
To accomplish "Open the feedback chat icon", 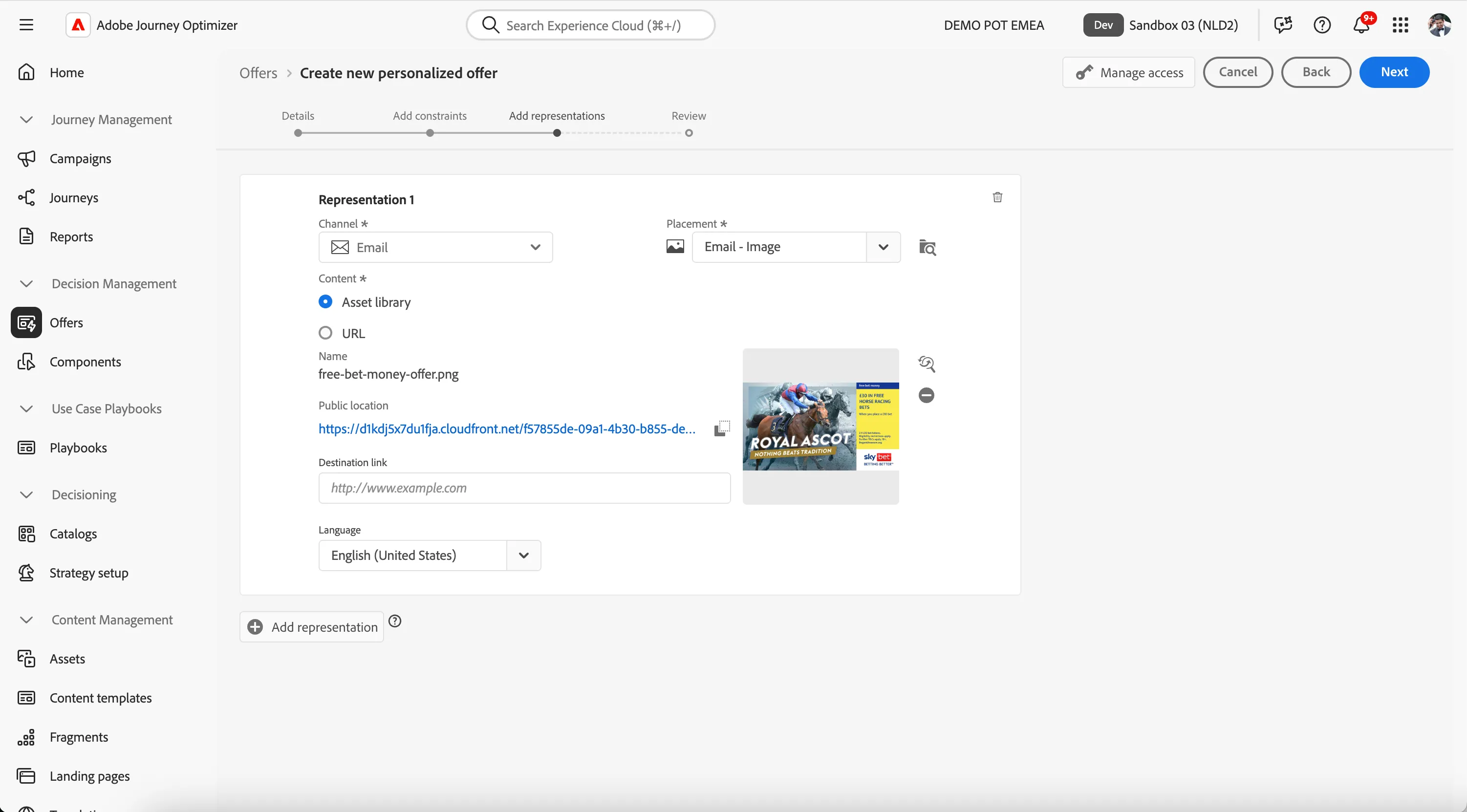I will tap(1283, 25).
